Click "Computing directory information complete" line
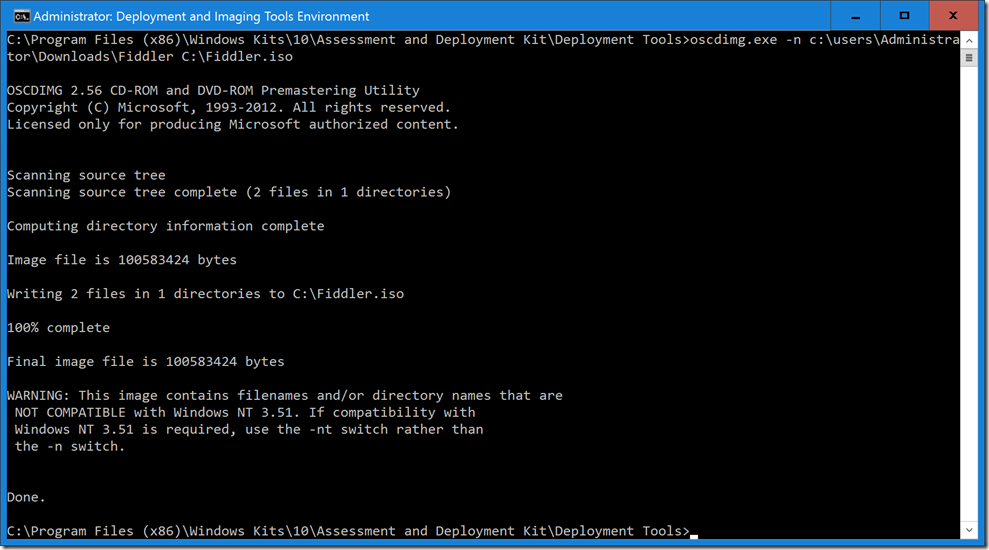Viewport: 989px width, 550px height. click(165, 226)
